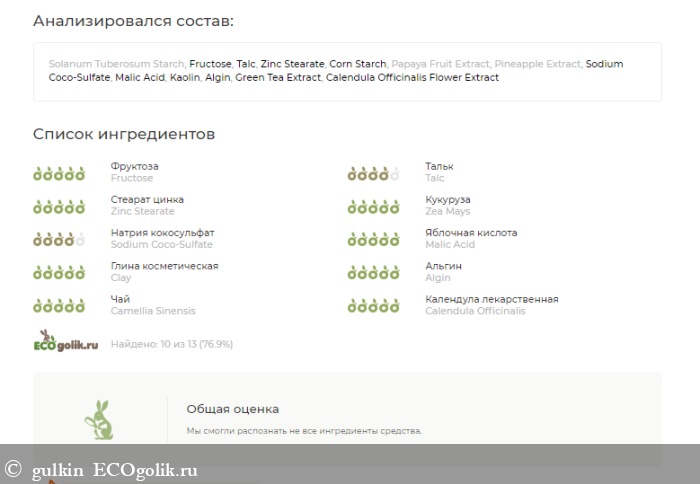Open the Стеарат цинка ingredient link
This screenshot has height=484, width=700.
coord(147,200)
